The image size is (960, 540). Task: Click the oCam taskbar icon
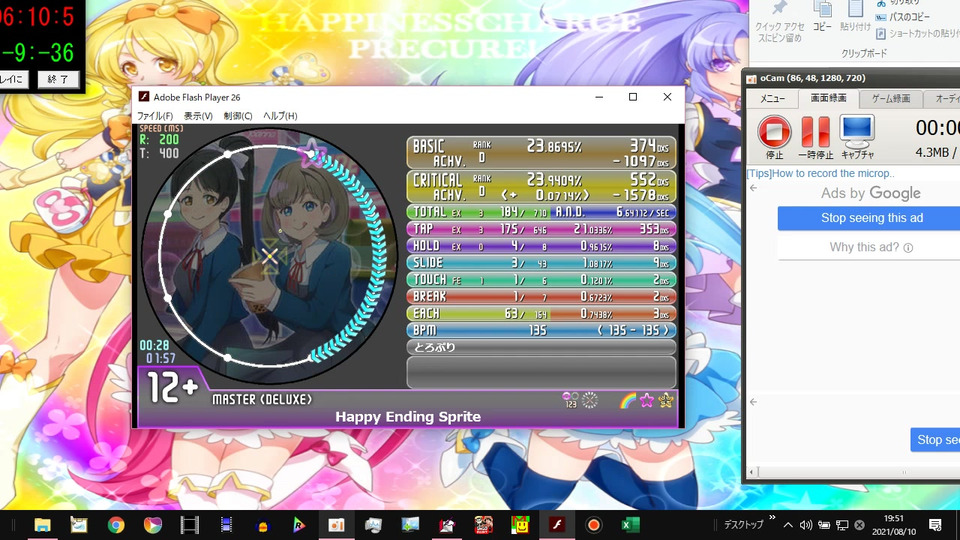pyautogui.click(x=336, y=525)
